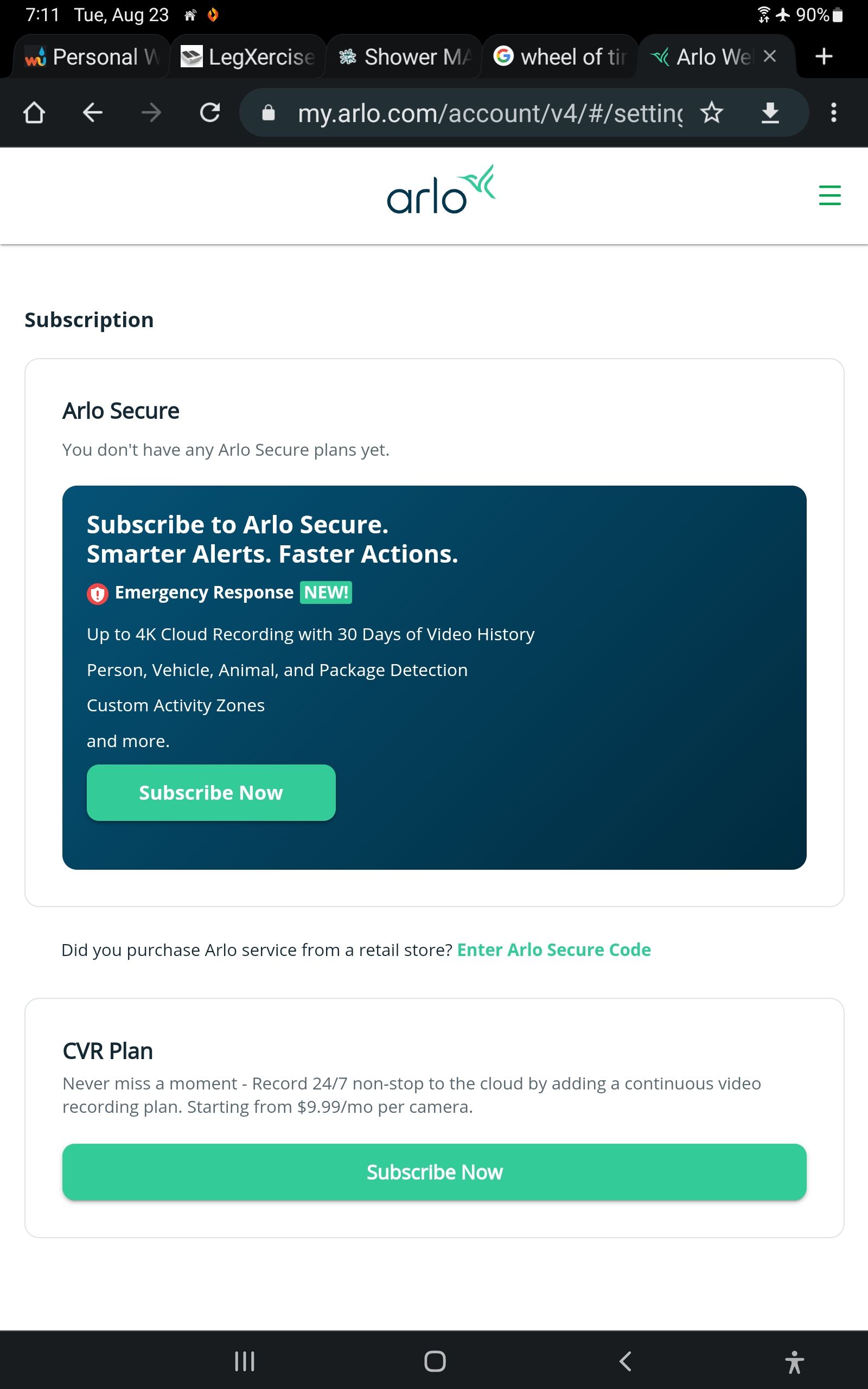Open a new browser tab

pyautogui.click(x=824, y=56)
